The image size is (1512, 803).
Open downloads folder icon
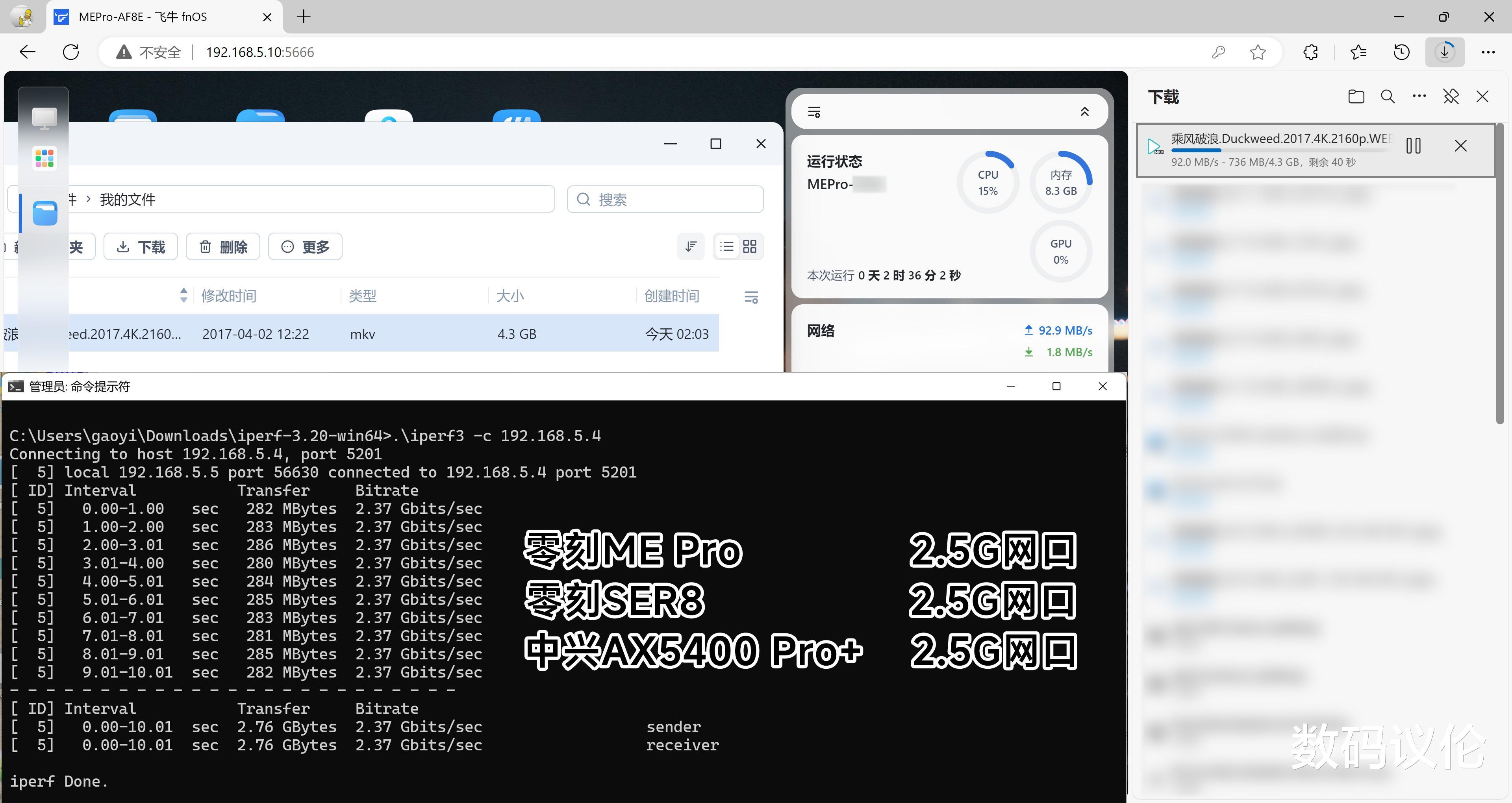click(x=1356, y=97)
